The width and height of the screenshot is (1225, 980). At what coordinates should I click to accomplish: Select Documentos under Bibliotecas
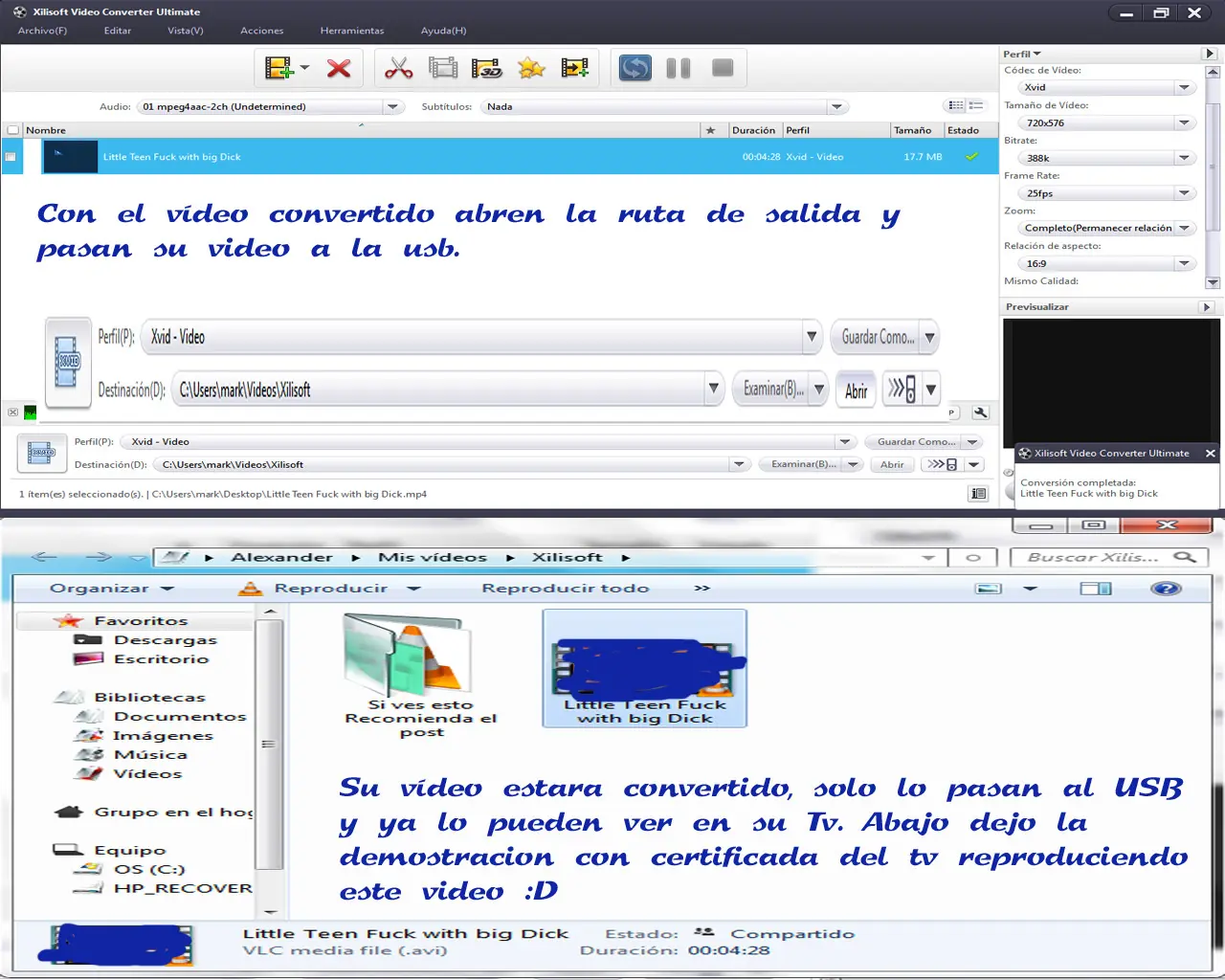(x=180, y=717)
